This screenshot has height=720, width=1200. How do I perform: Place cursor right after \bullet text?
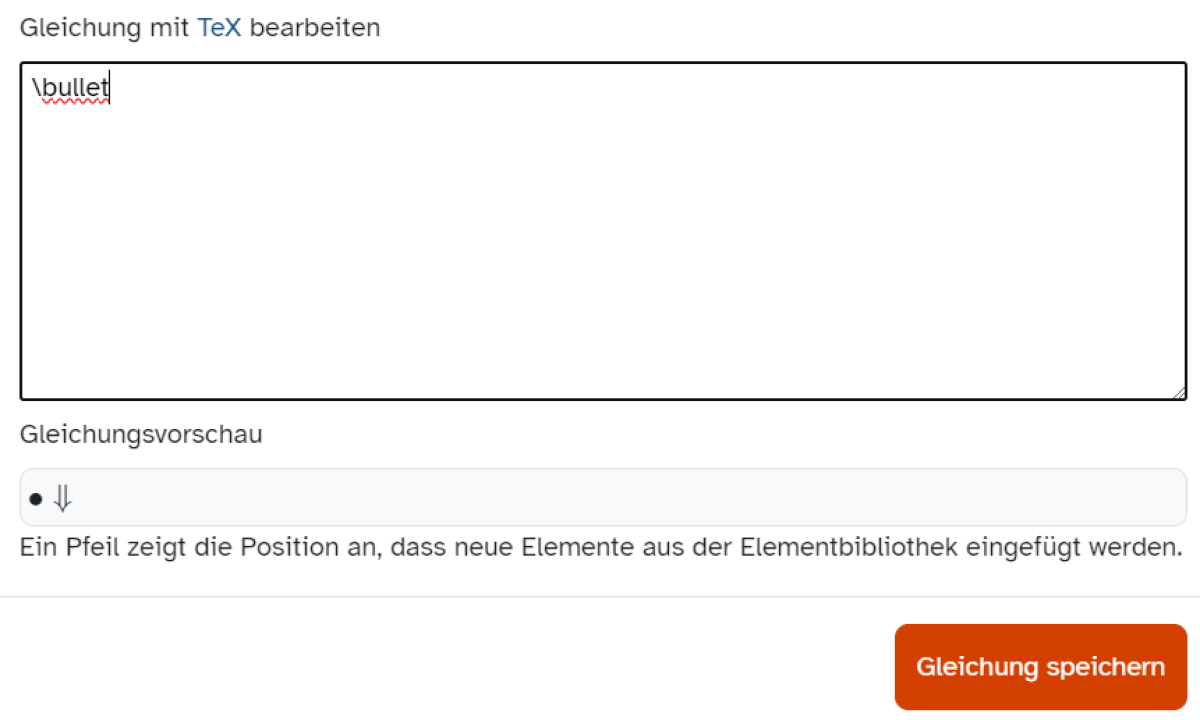point(110,89)
